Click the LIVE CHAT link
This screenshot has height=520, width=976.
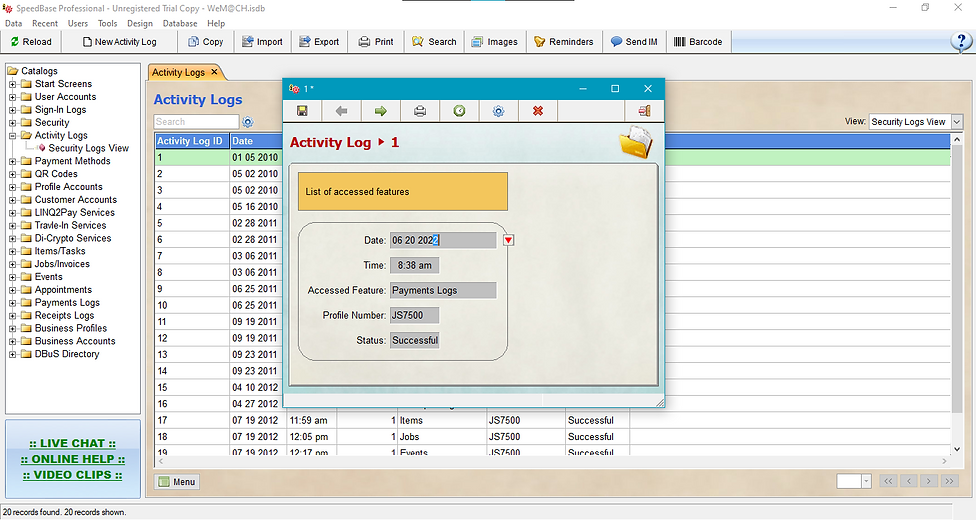tap(72, 443)
